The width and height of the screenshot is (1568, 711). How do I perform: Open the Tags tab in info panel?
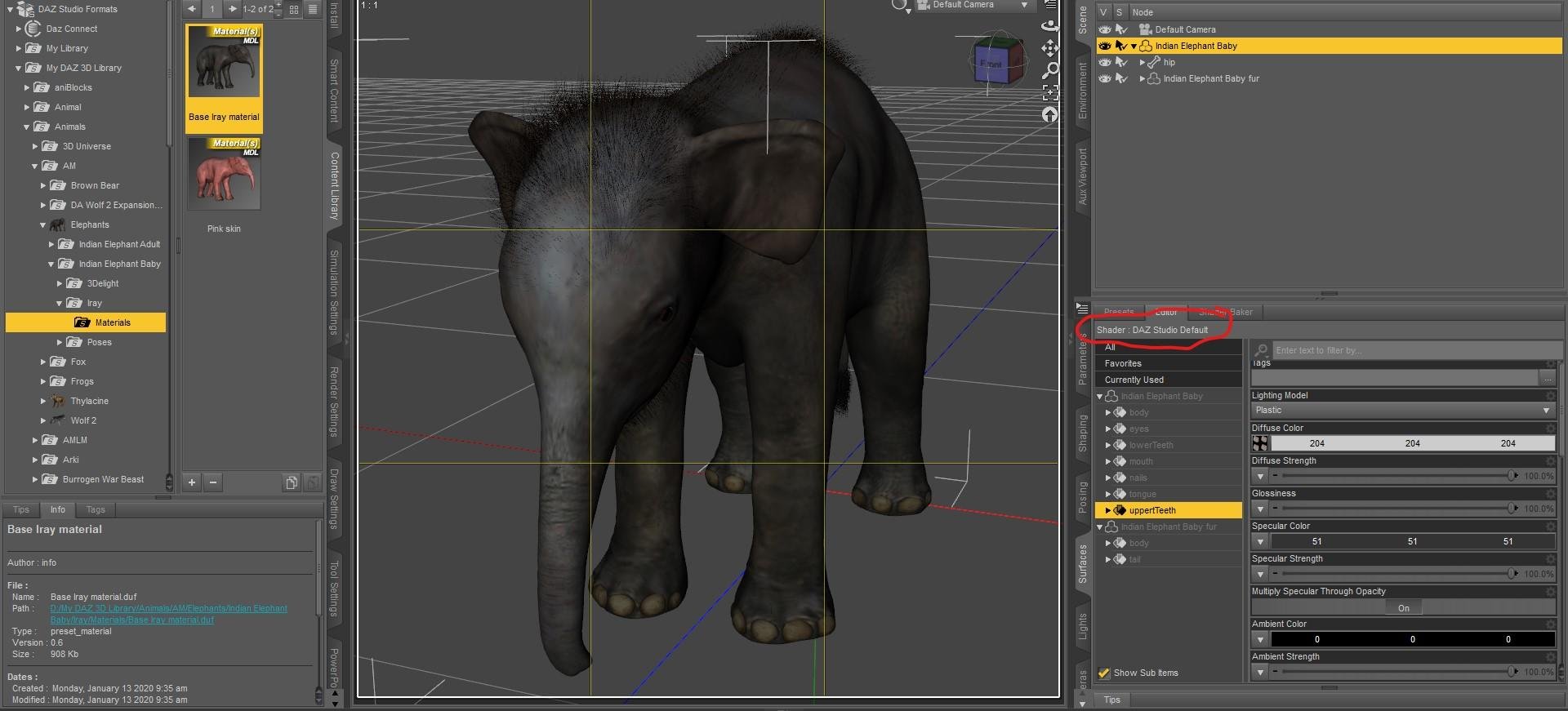[x=96, y=510]
